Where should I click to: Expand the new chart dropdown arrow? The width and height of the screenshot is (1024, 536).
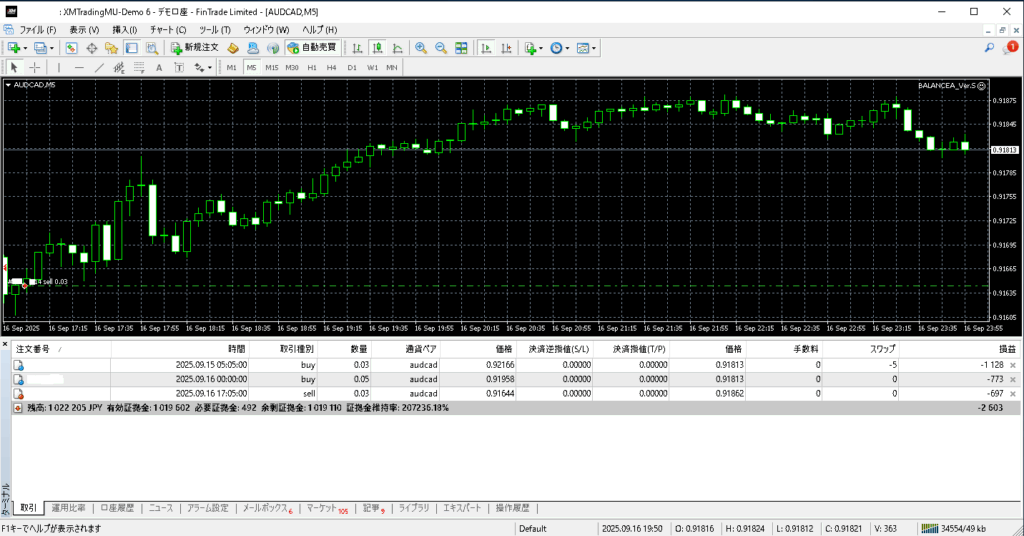pyautogui.click(x=24, y=48)
